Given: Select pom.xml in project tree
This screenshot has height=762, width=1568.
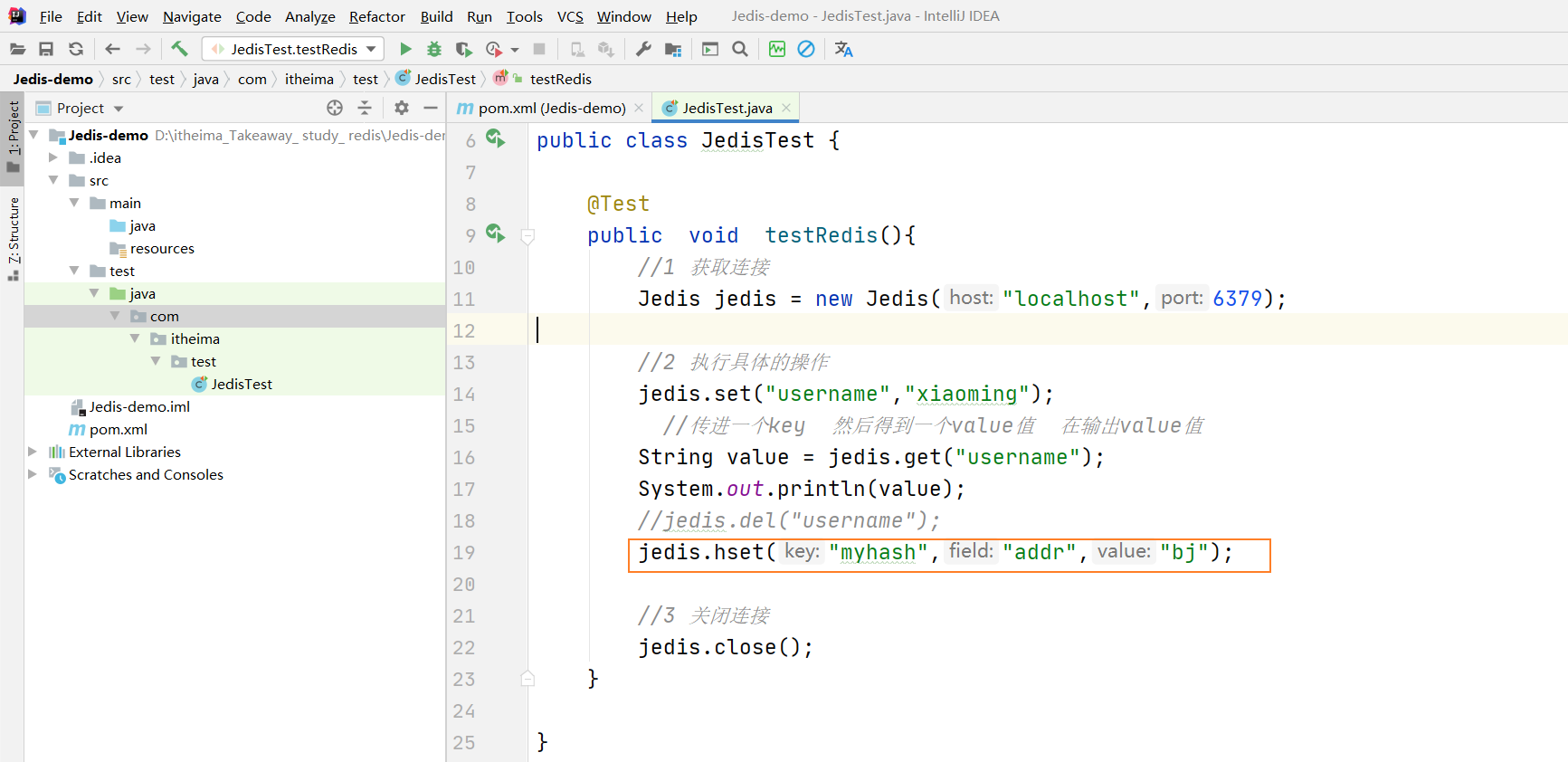Looking at the screenshot, I should pyautogui.click(x=109, y=429).
